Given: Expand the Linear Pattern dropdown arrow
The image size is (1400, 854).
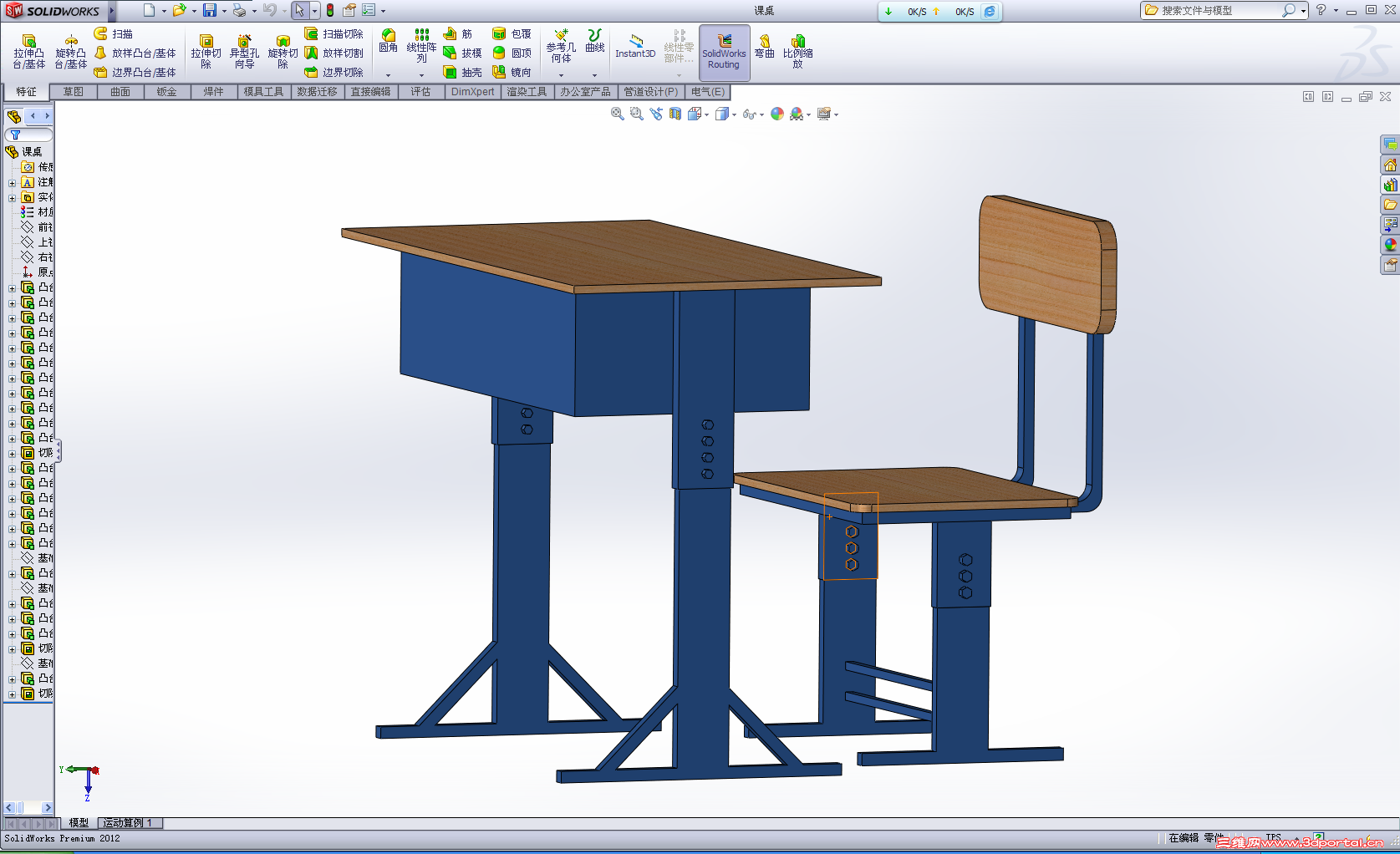Looking at the screenshot, I should 421,76.
